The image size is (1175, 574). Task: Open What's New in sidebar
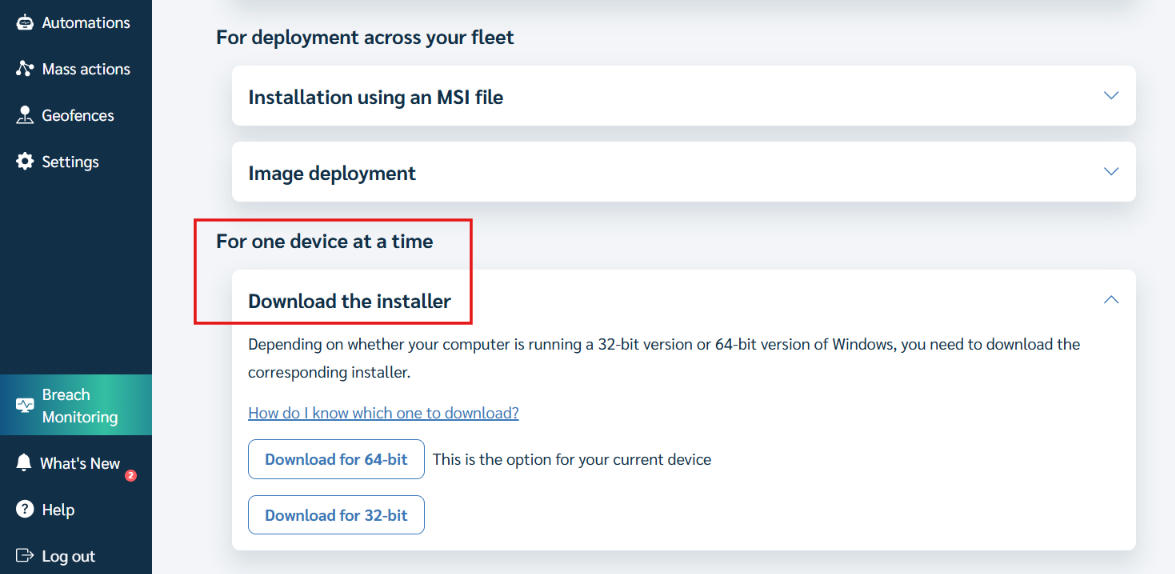point(80,463)
